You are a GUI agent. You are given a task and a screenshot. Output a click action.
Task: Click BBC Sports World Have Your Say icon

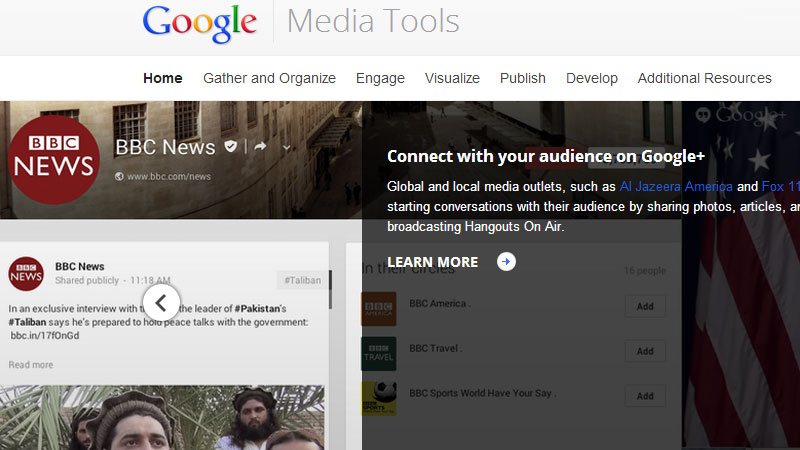(379, 398)
